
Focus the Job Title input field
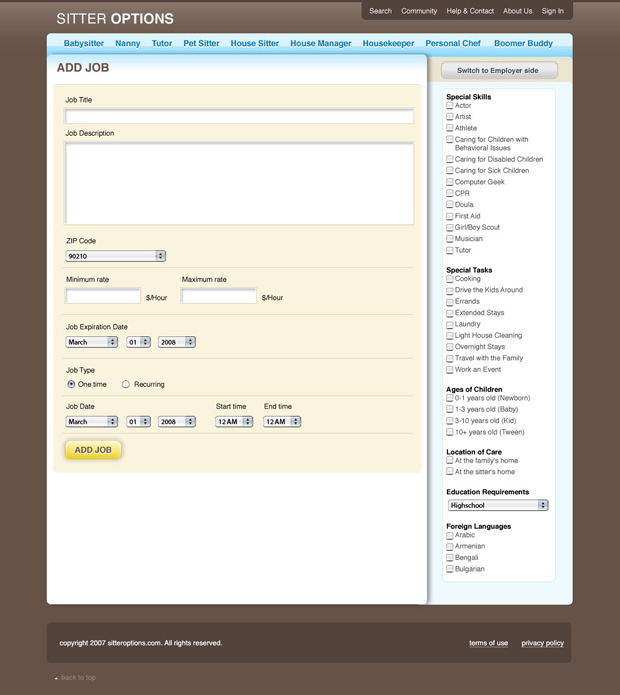pyautogui.click(x=239, y=117)
